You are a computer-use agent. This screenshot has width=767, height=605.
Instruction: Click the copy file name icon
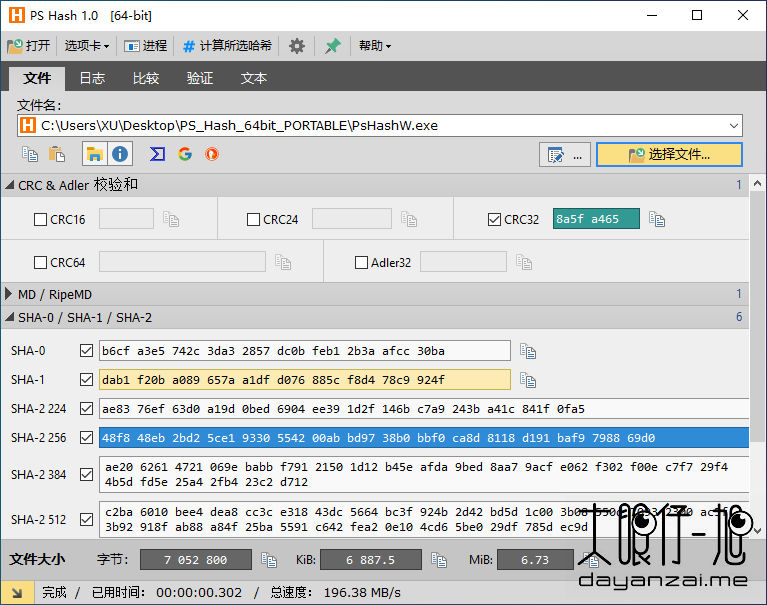click(x=30, y=155)
